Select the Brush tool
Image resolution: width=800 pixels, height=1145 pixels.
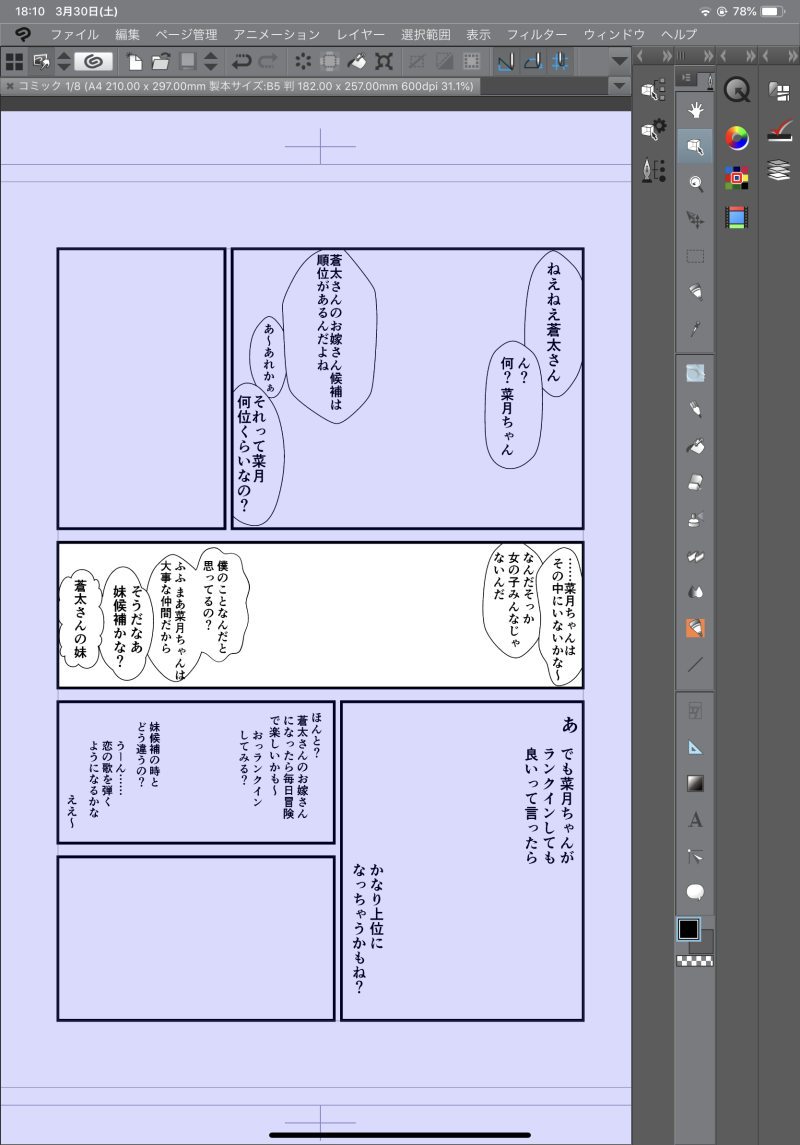tap(696, 446)
